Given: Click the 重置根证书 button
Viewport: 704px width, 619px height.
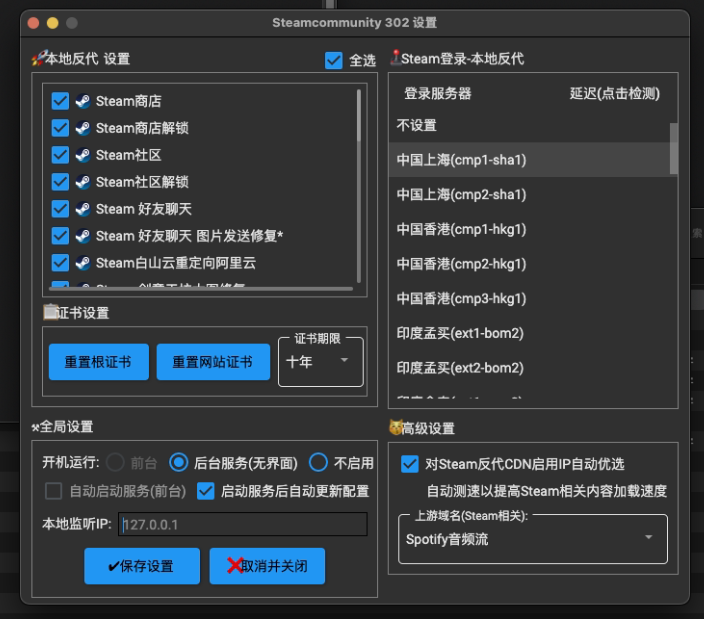Looking at the screenshot, I should [x=99, y=362].
